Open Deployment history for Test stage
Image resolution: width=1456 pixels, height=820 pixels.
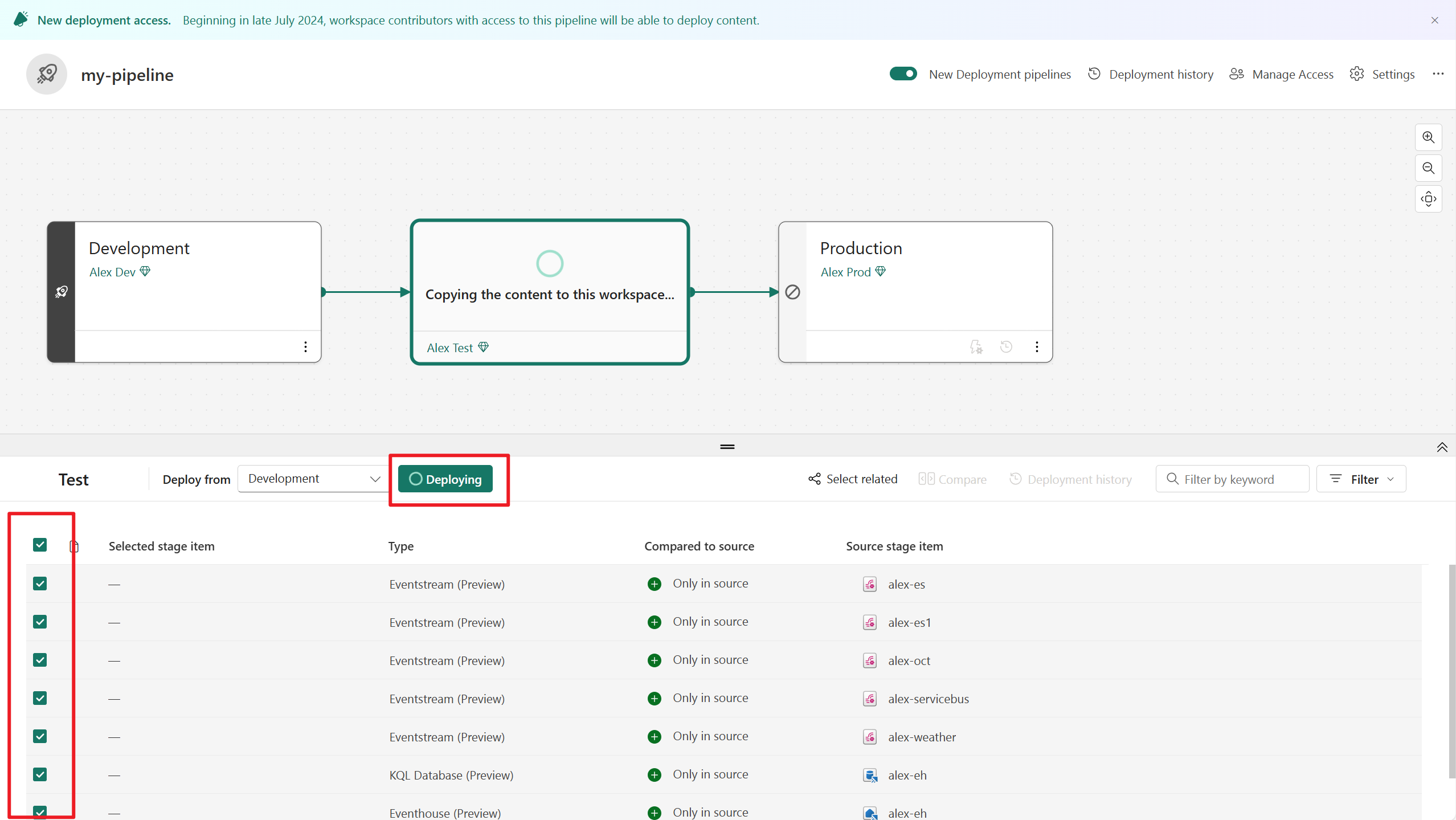point(1070,479)
